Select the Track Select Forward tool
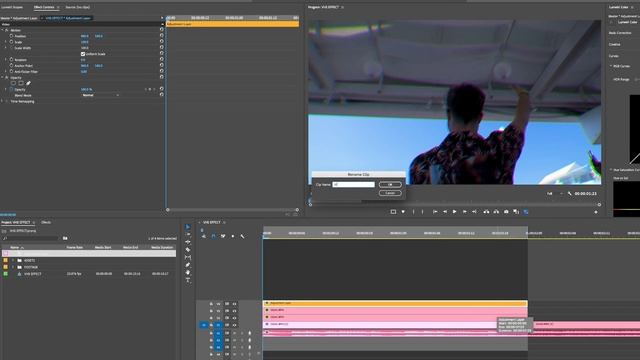Viewport: 640px width, 360px height. click(x=188, y=234)
